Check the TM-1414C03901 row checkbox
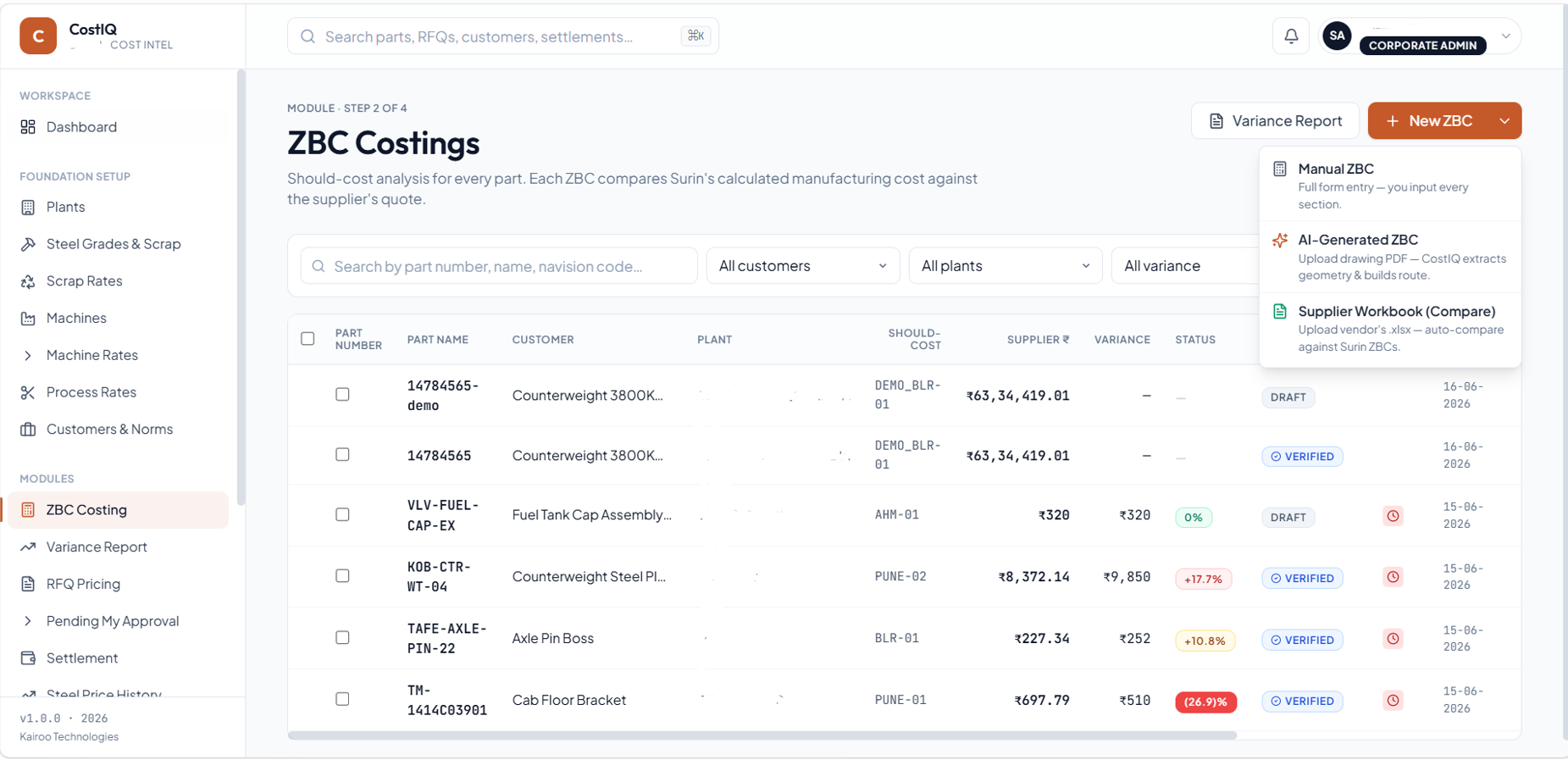Viewport: 1568px width, 760px height. tap(342, 700)
